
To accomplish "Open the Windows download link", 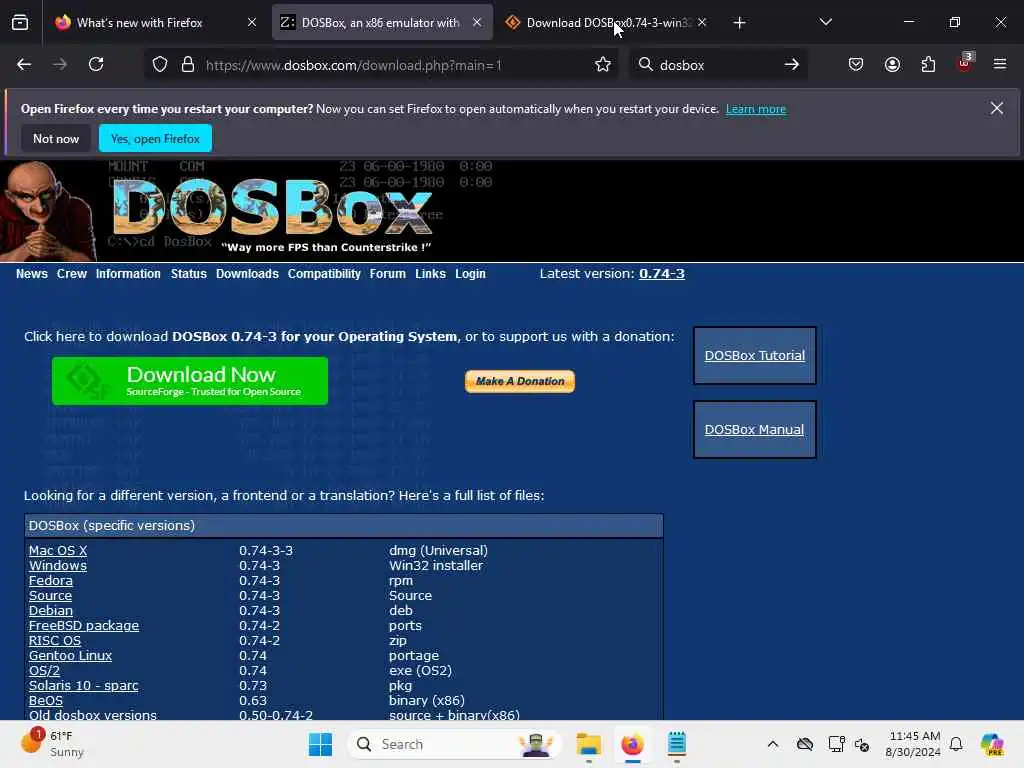I will click(x=57, y=566).
